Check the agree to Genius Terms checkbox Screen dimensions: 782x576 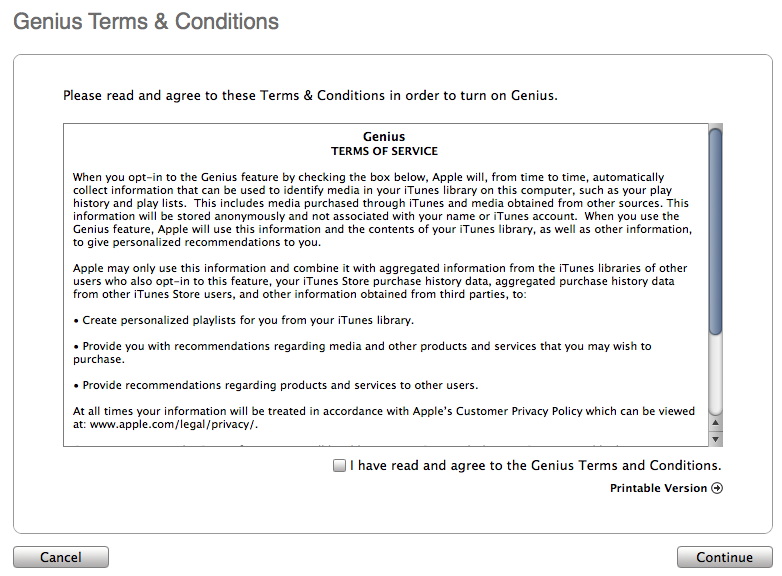[x=340, y=465]
